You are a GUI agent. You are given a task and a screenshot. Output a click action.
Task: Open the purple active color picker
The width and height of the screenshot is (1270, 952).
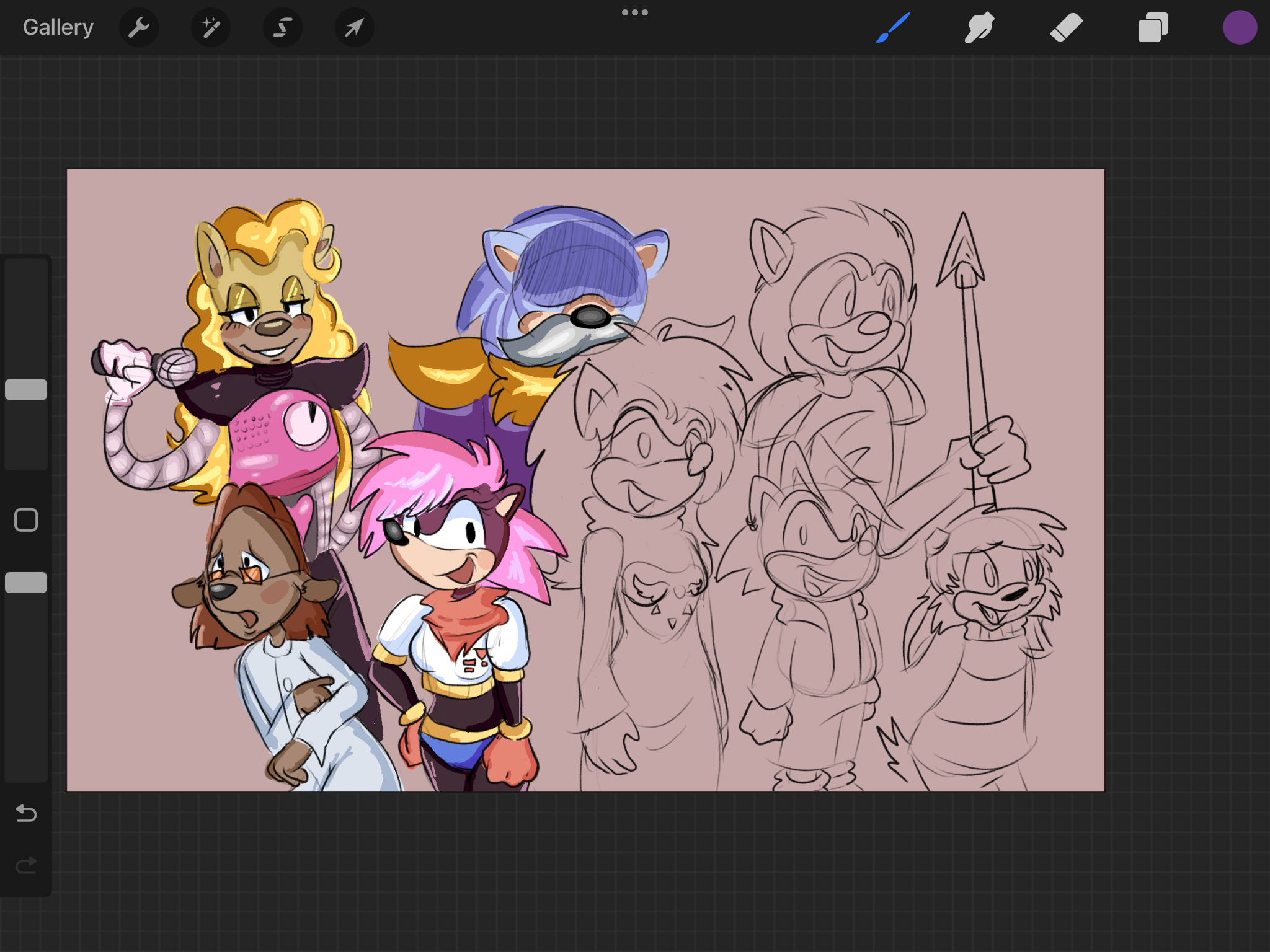click(1240, 27)
